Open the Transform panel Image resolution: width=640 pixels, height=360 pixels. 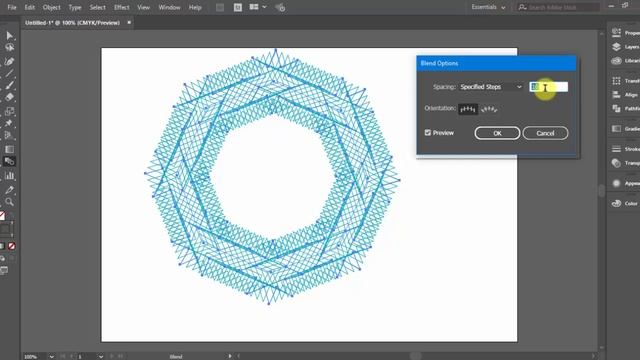click(x=625, y=81)
